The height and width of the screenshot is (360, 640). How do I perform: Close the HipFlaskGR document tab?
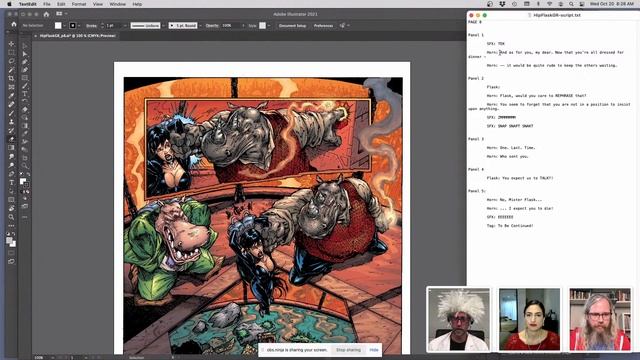point(36,36)
